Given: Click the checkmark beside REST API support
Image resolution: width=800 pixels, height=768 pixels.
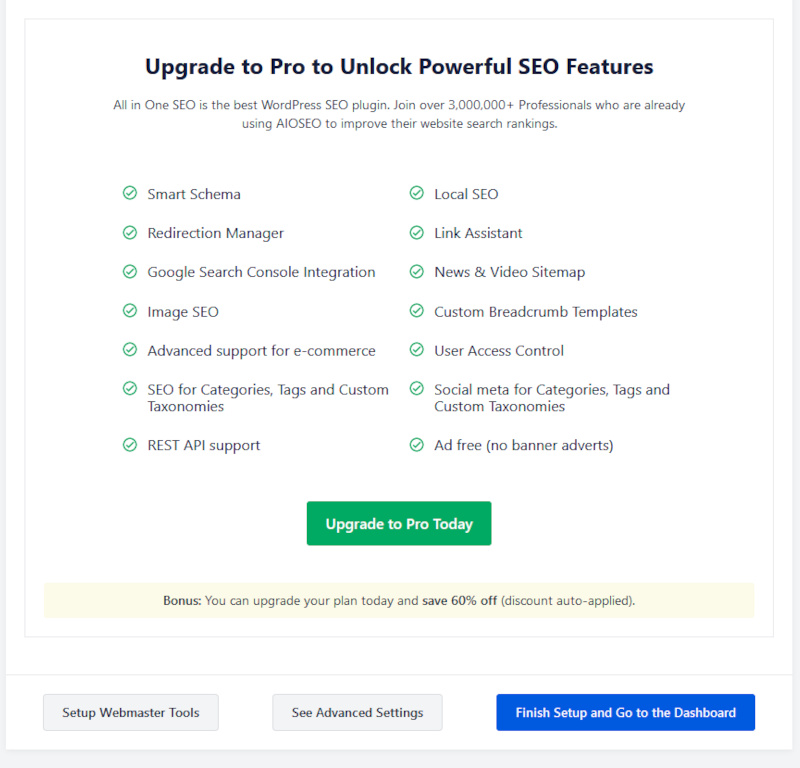Looking at the screenshot, I should (x=130, y=444).
